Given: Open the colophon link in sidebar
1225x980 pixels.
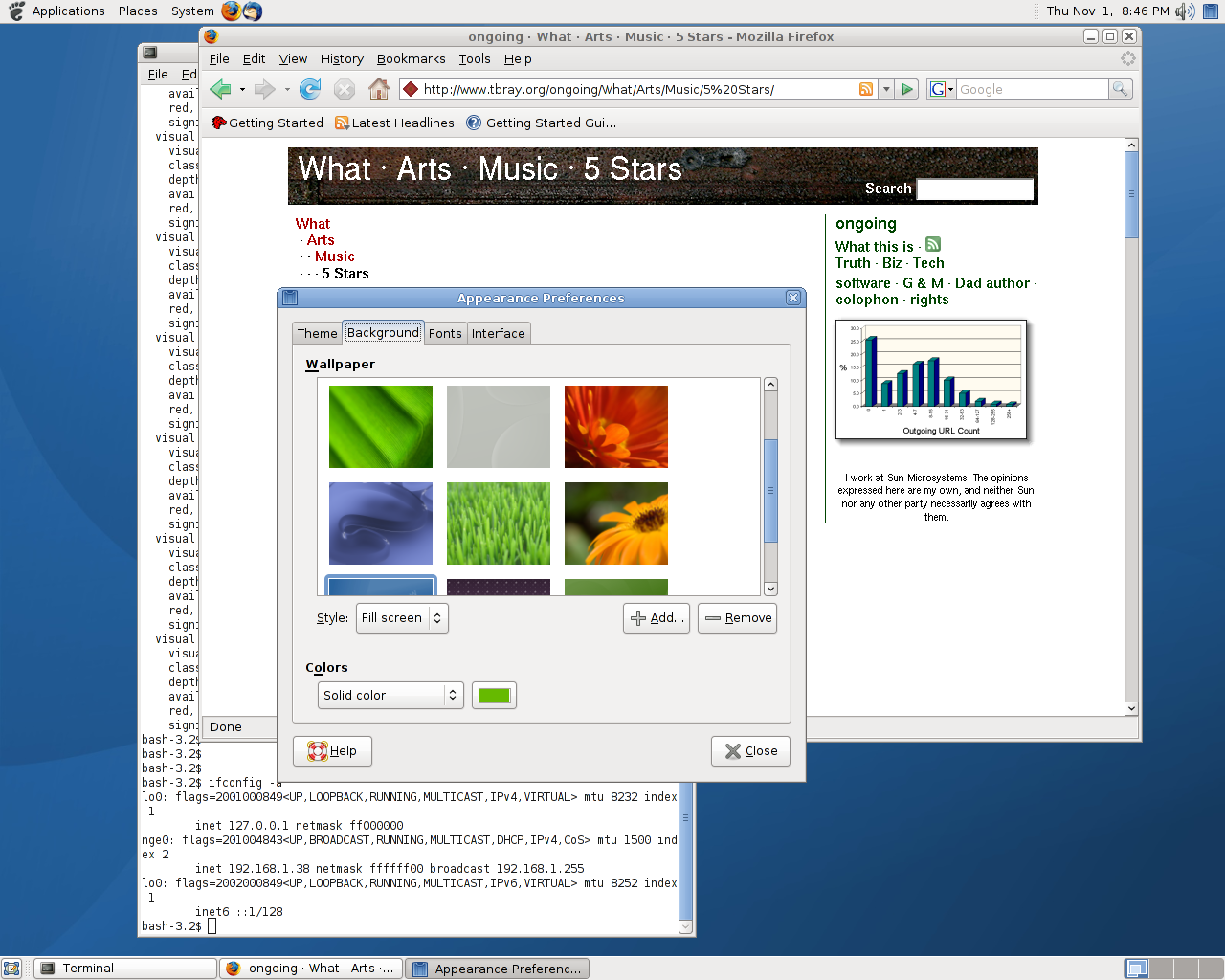Looking at the screenshot, I should tap(867, 300).
